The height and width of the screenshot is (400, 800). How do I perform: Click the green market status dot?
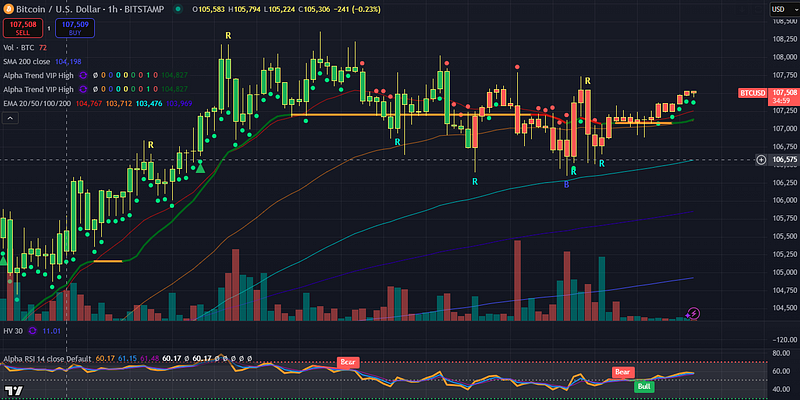point(178,9)
